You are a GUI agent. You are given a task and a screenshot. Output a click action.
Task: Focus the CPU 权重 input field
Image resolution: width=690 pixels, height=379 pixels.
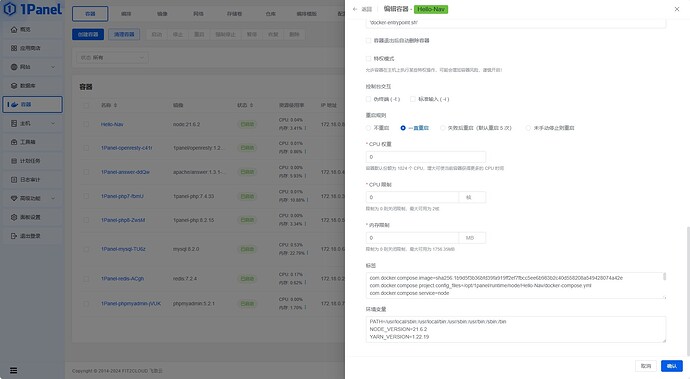(x=426, y=157)
